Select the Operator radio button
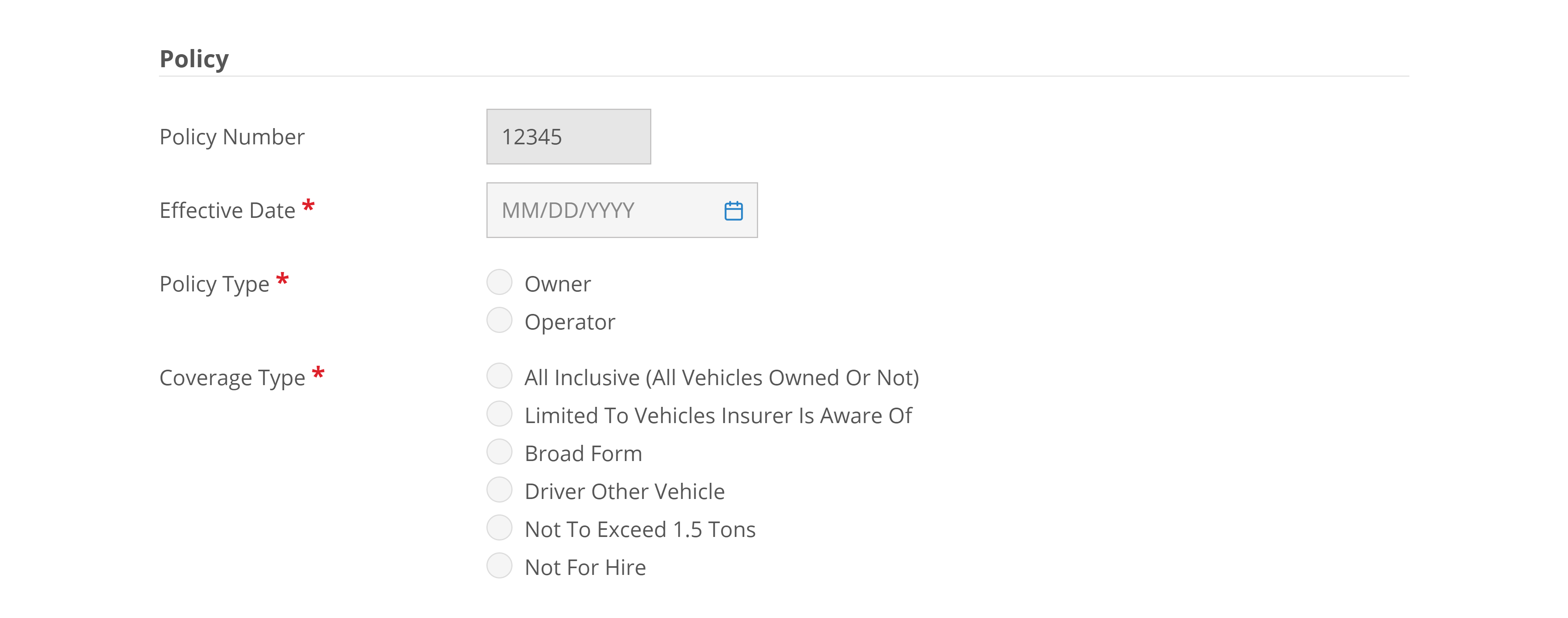This screenshot has height=618, width=1568. 499,321
